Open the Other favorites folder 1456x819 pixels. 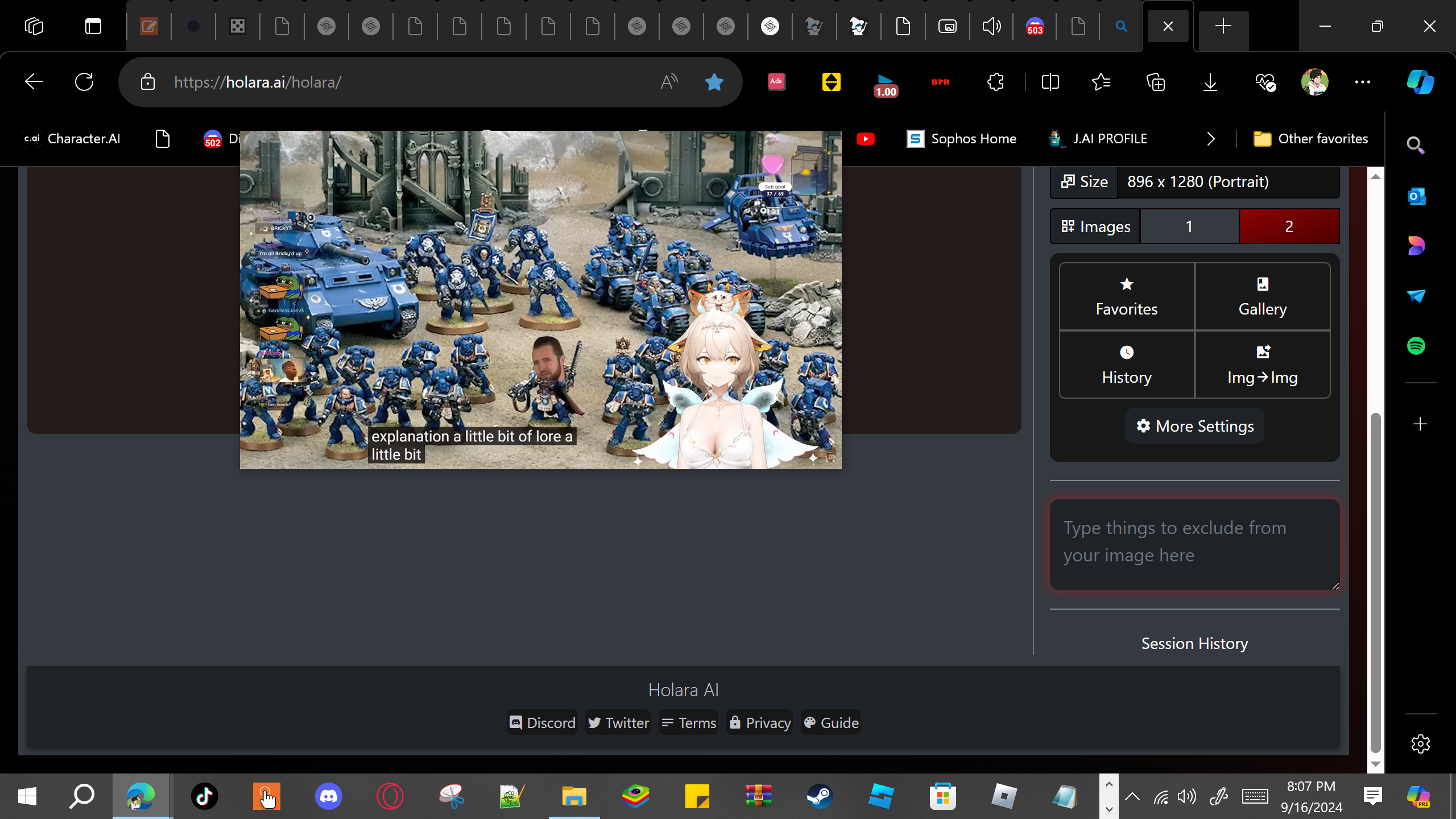coord(1310,139)
